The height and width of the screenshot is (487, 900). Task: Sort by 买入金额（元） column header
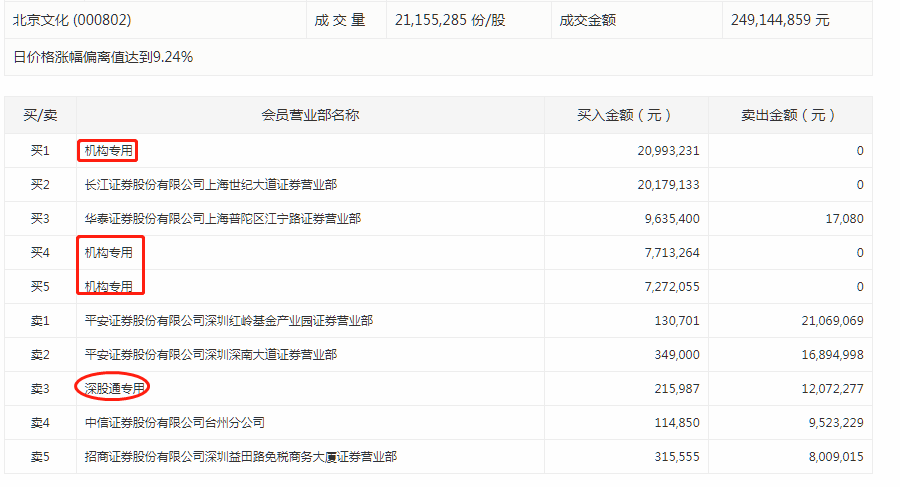coord(625,115)
